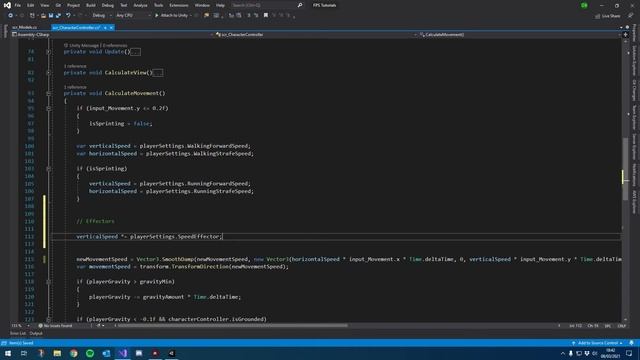The image size is (640, 360).
Task: Click the Live Share button
Action: pyautogui.click(x=608, y=16)
